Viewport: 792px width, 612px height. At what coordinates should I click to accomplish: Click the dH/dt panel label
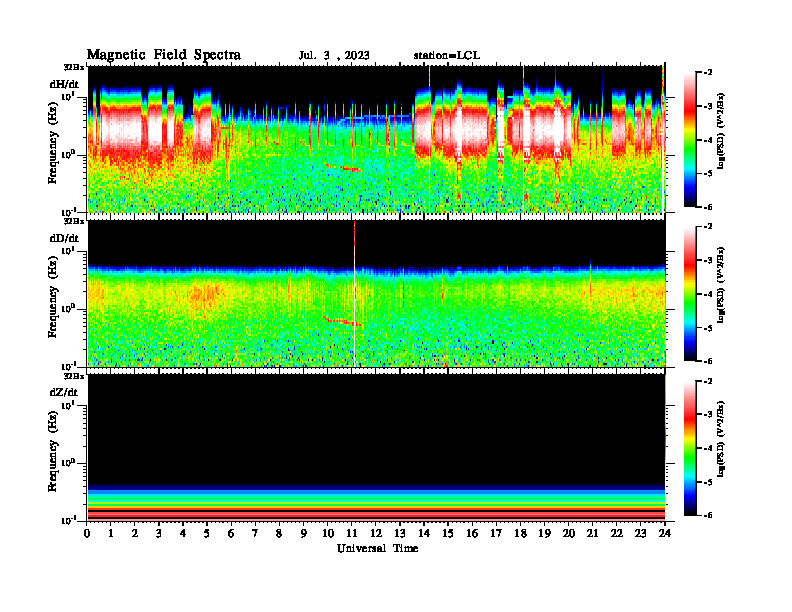(x=64, y=83)
